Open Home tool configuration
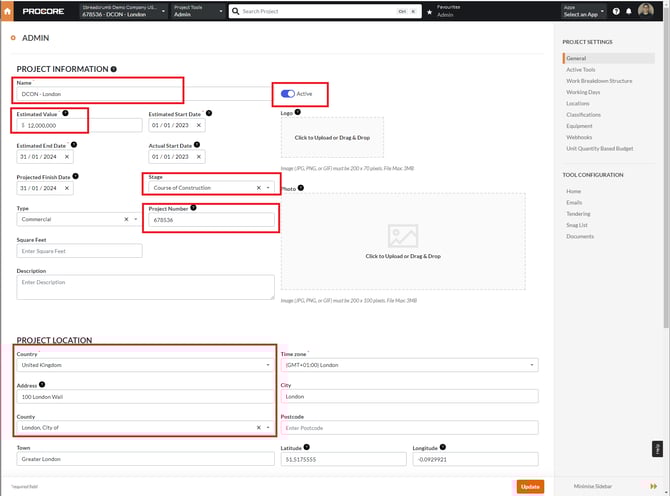Screen dimensions: 670x496 point(573,191)
